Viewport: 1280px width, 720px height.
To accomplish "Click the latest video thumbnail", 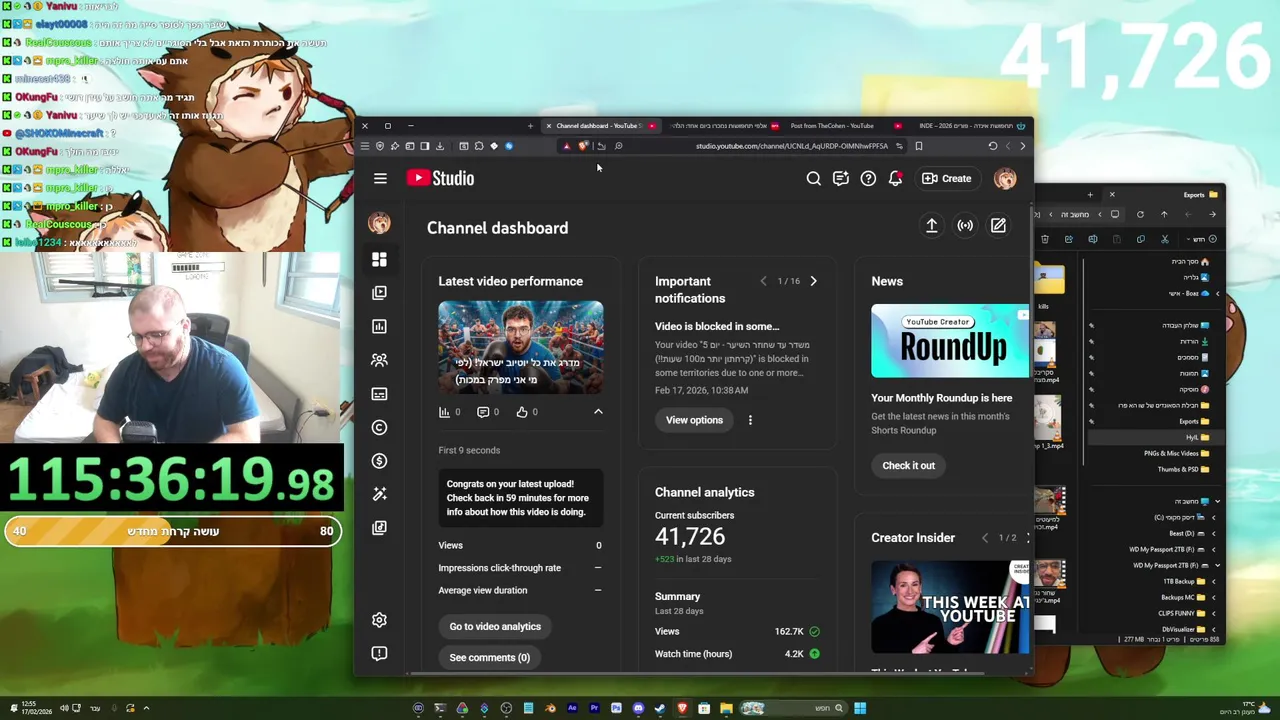I will pos(521,347).
